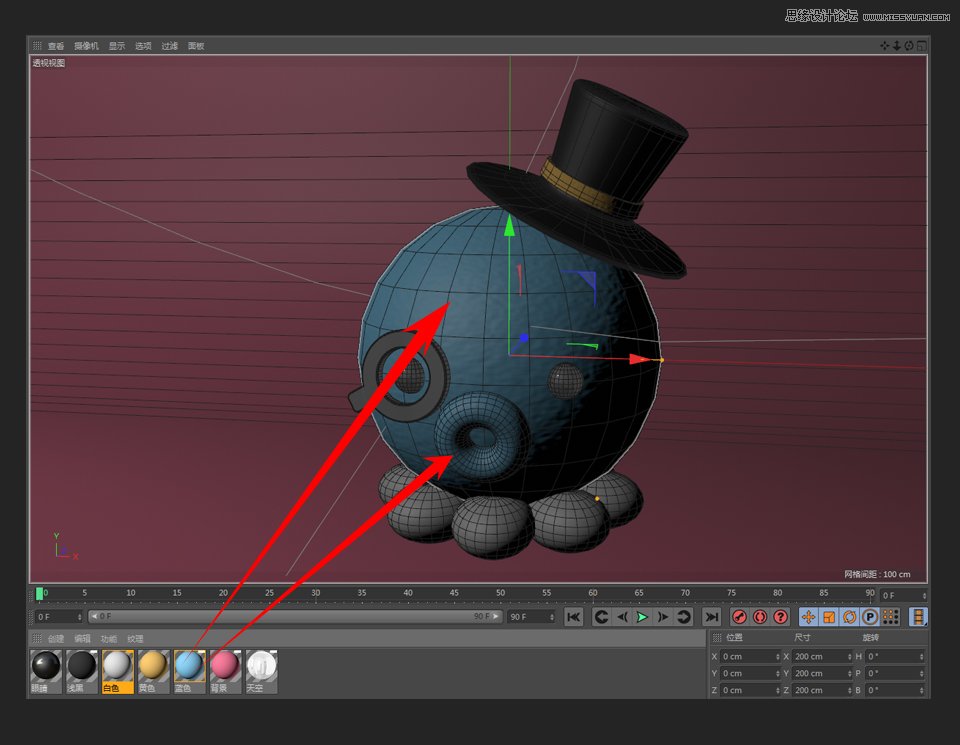Screen dimensions: 960x745
Task: Click the record active objects button
Action: 740,617
